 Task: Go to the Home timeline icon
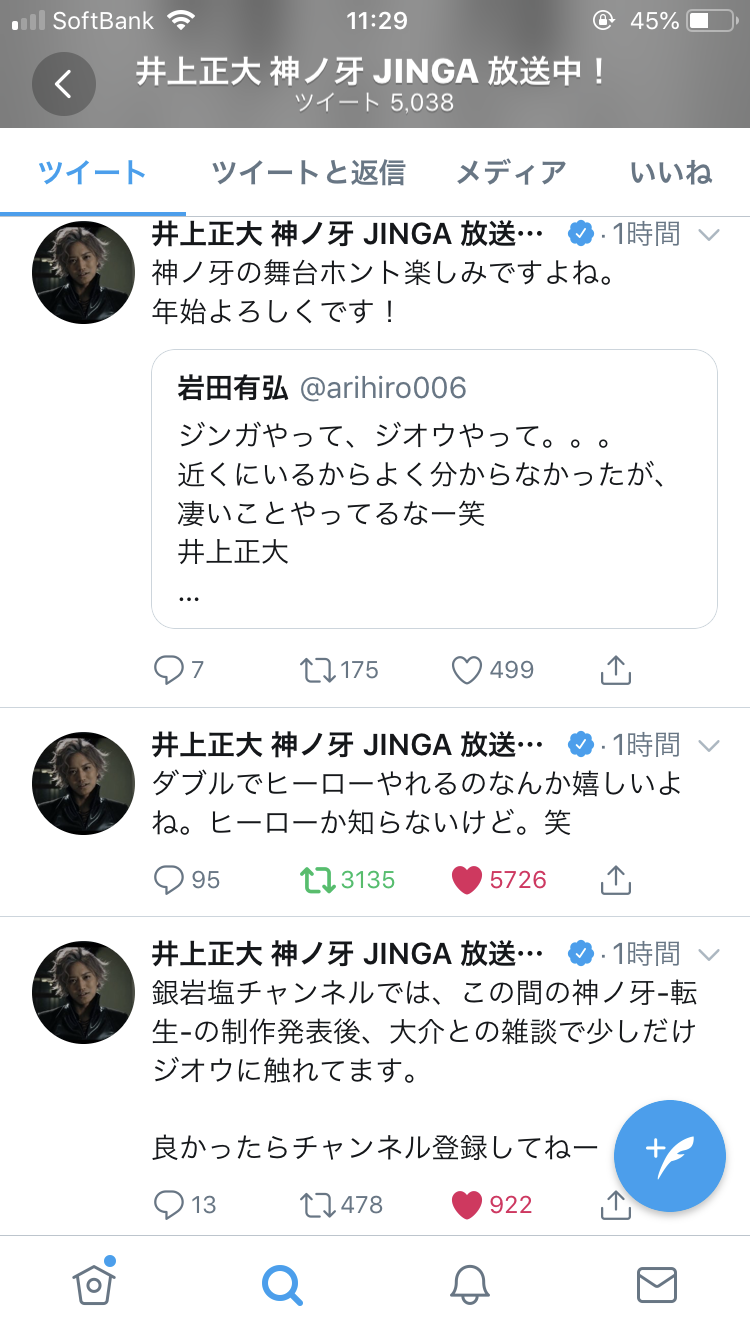tap(93, 1283)
